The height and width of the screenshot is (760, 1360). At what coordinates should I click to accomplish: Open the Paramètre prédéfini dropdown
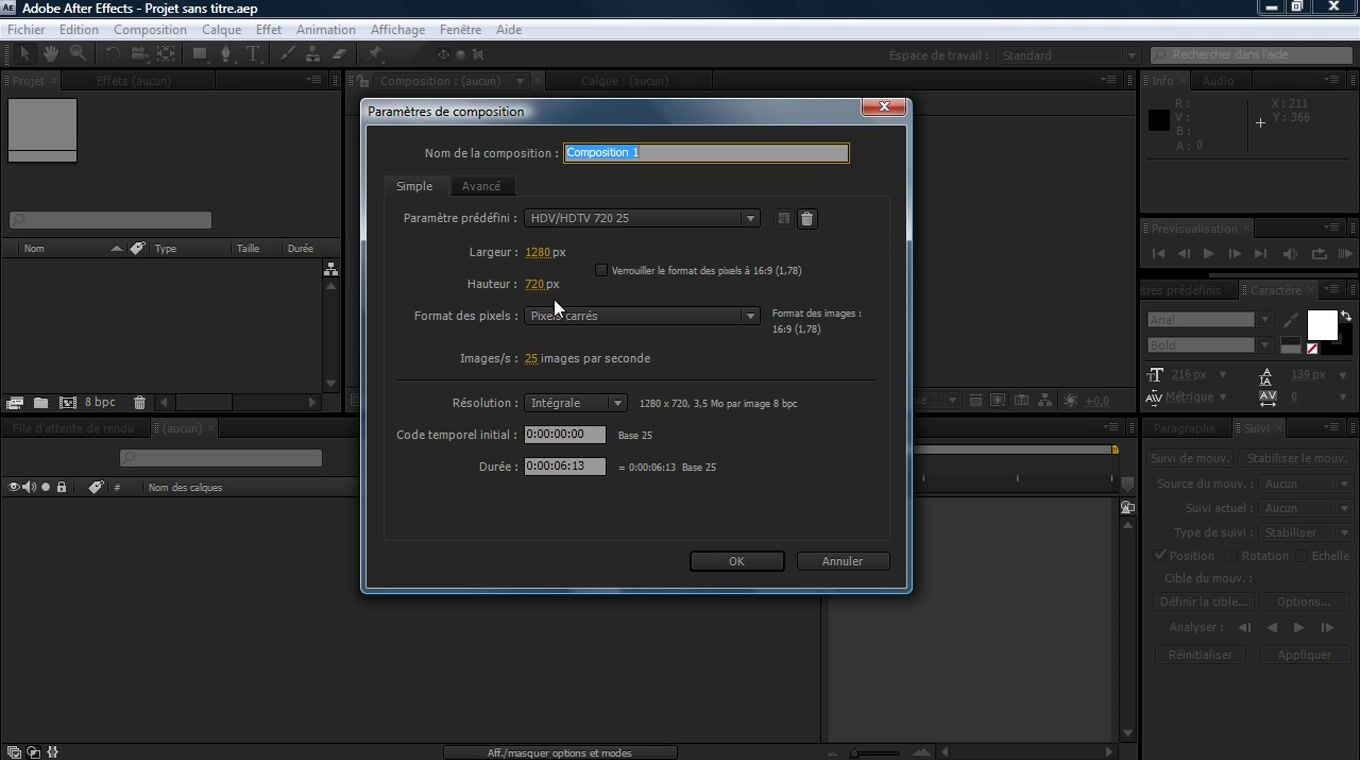point(641,218)
